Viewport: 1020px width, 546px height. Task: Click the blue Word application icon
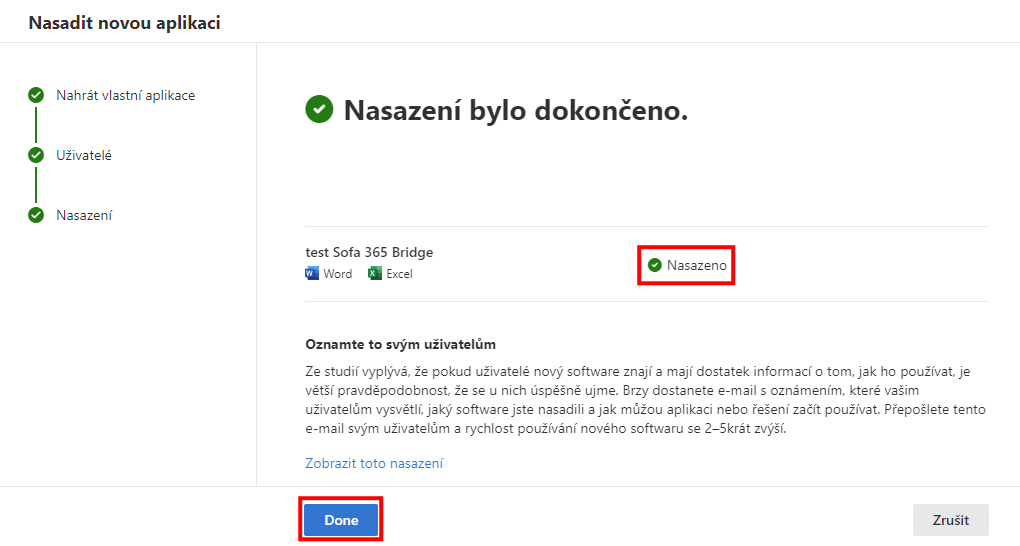pos(312,273)
